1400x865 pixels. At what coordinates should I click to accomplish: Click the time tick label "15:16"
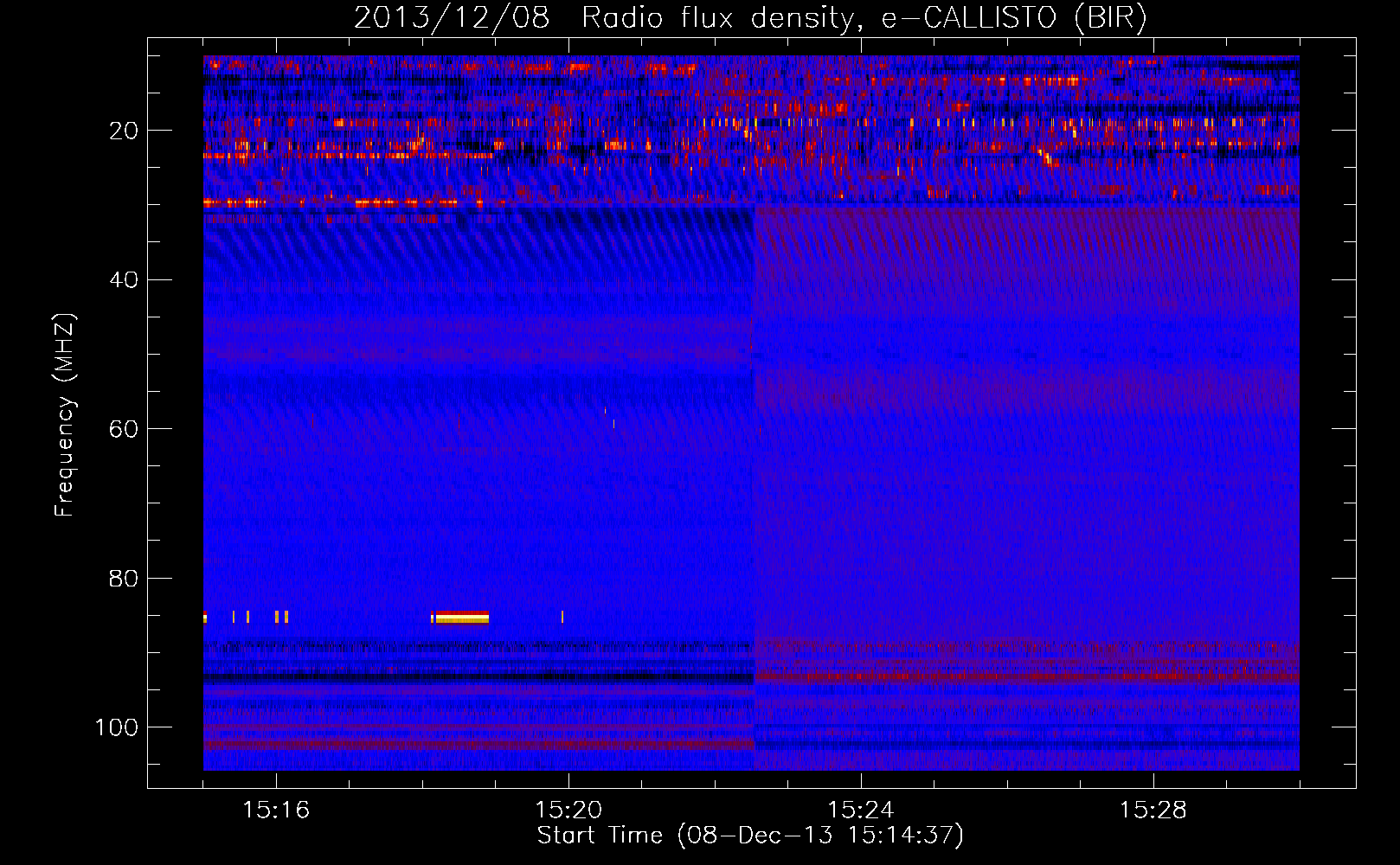[276, 810]
